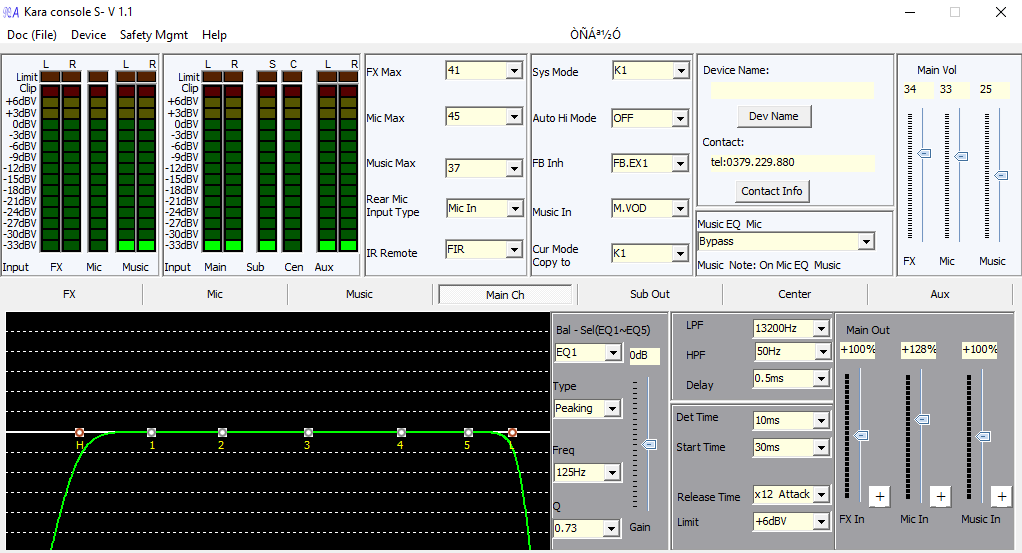The width and height of the screenshot is (1022, 553).
Task: Switch to the Music channel tab
Action: point(359,294)
